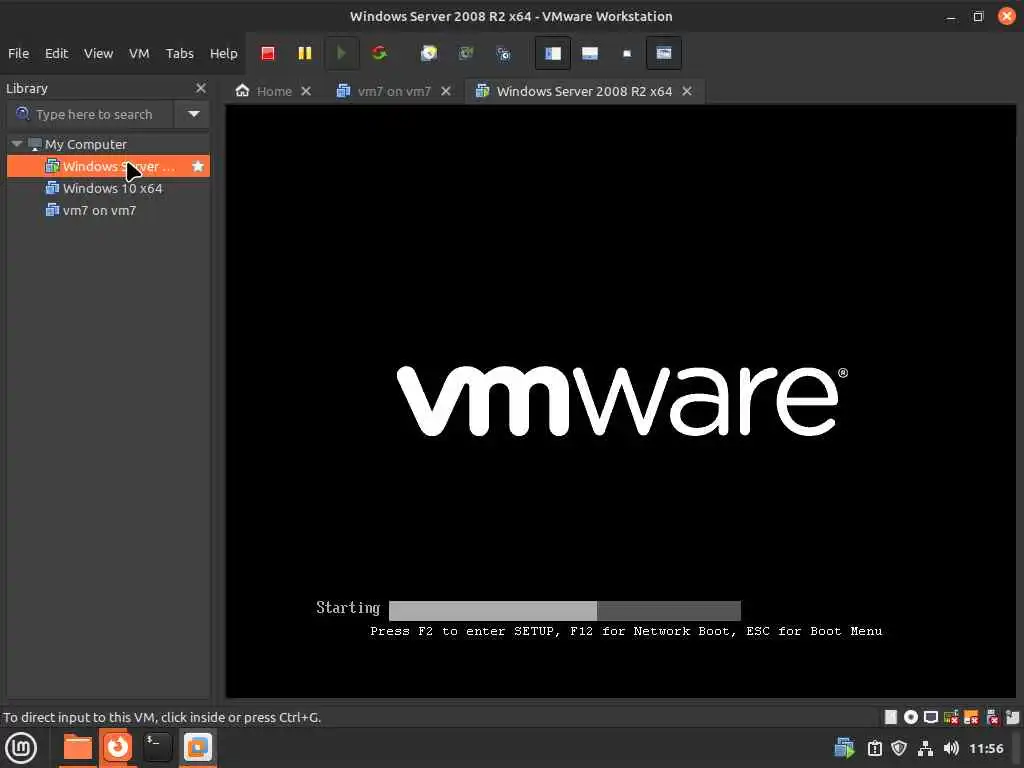The width and height of the screenshot is (1024, 768).
Task: Click the CD/DVD drive status icon
Action: tap(910, 717)
